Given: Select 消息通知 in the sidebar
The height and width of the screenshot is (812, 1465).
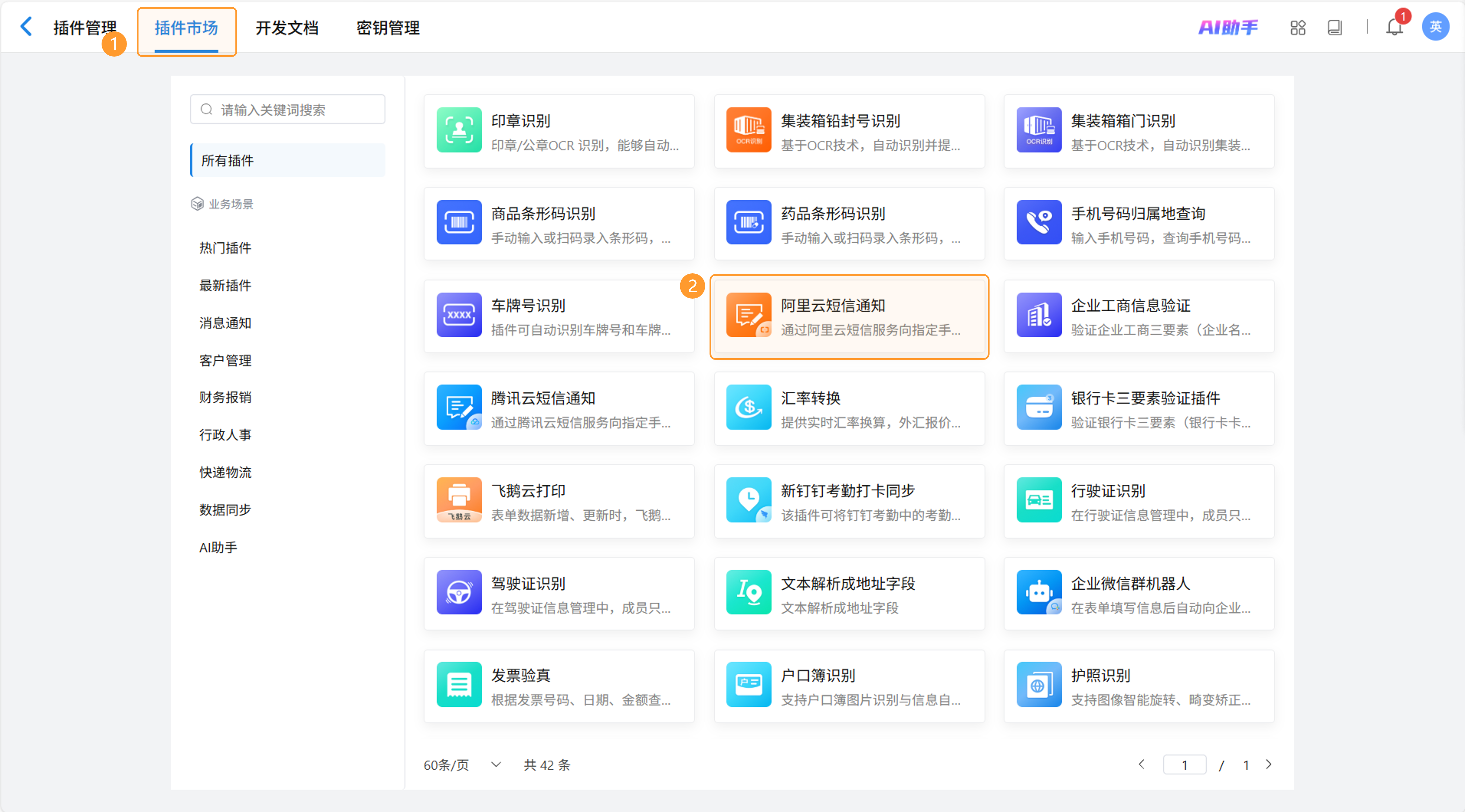Looking at the screenshot, I should (225, 322).
